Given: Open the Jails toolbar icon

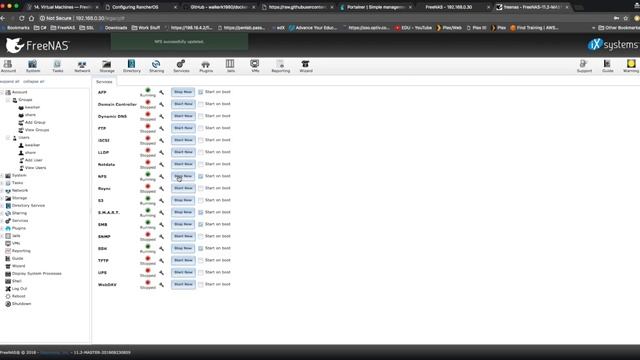Looking at the screenshot, I should 230,66.
